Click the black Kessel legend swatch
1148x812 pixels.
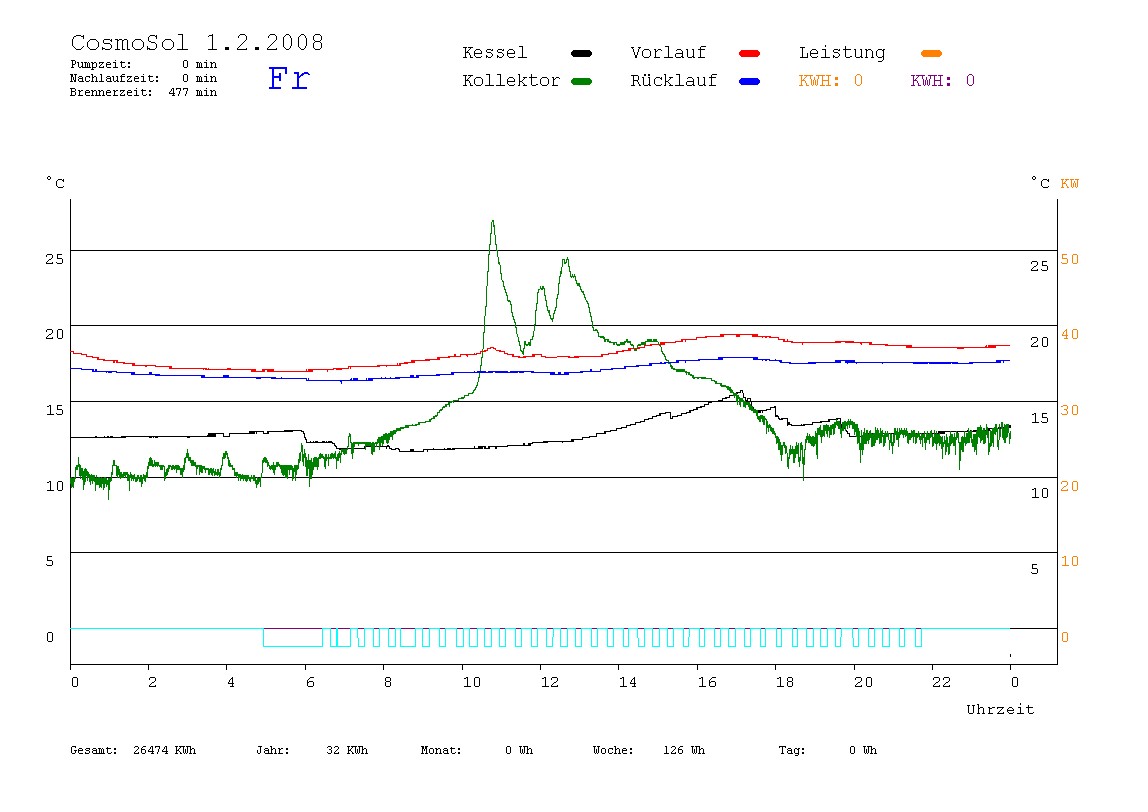click(x=581, y=53)
